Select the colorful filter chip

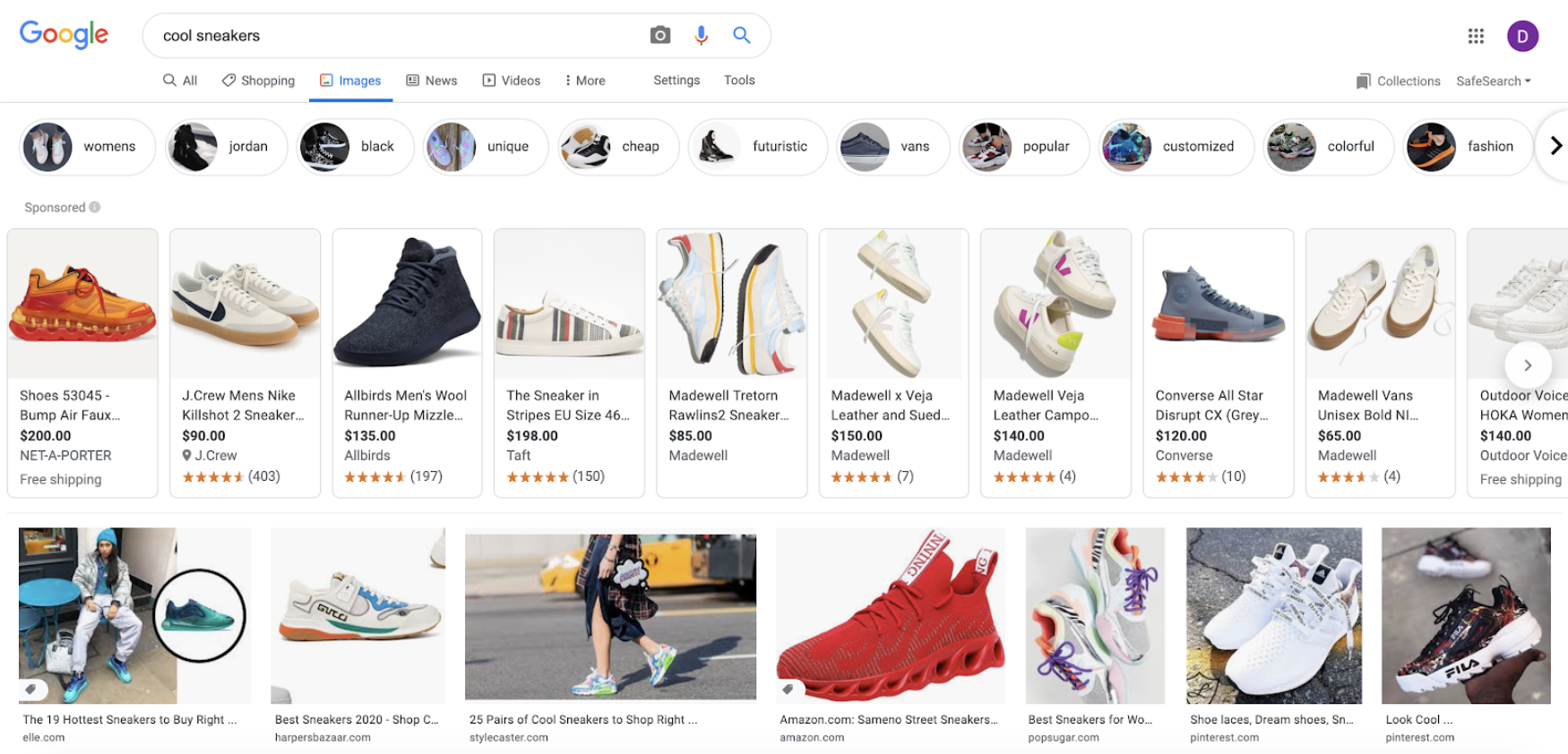(1329, 147)
